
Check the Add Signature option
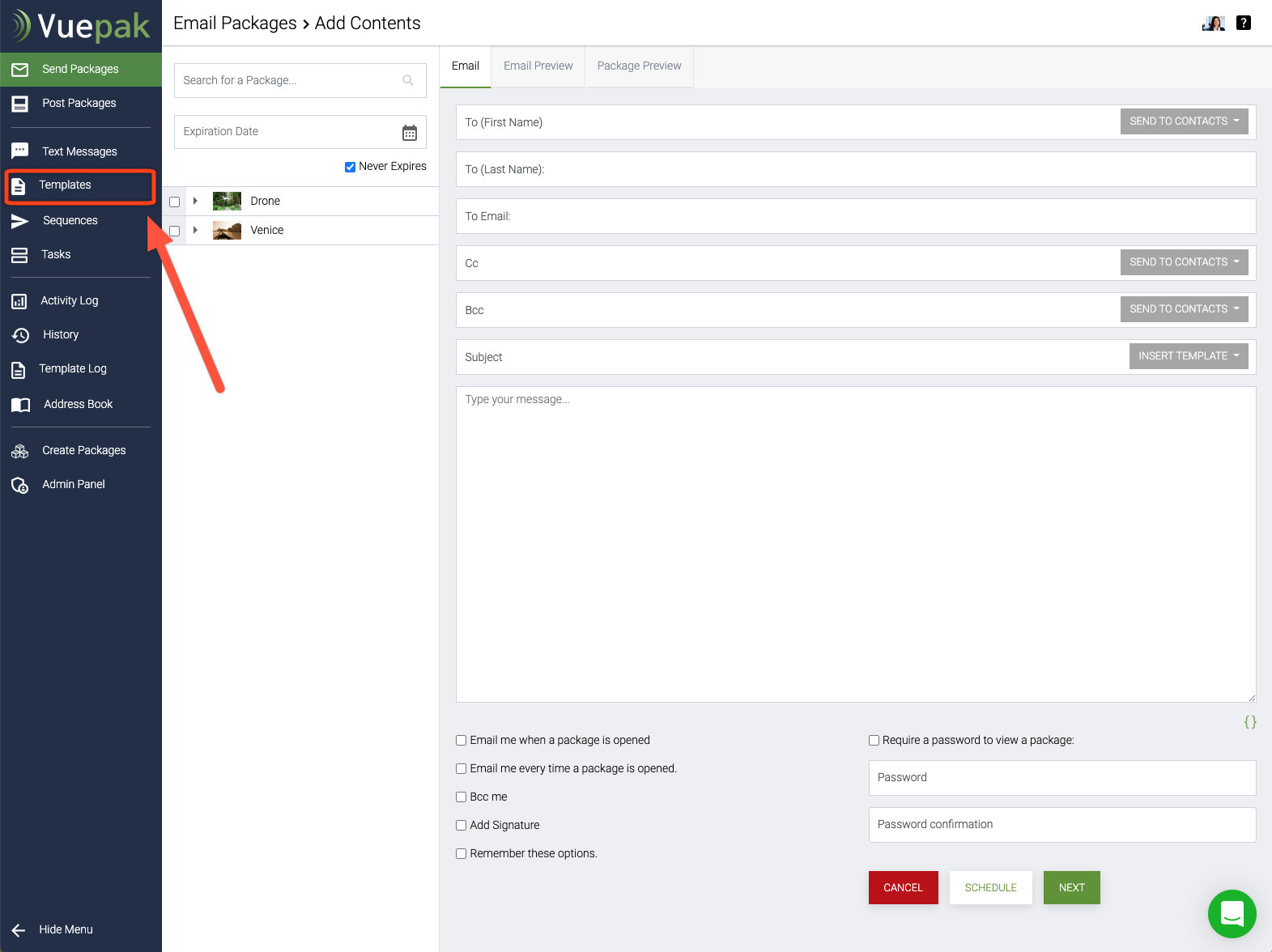(x=462, y=826)
